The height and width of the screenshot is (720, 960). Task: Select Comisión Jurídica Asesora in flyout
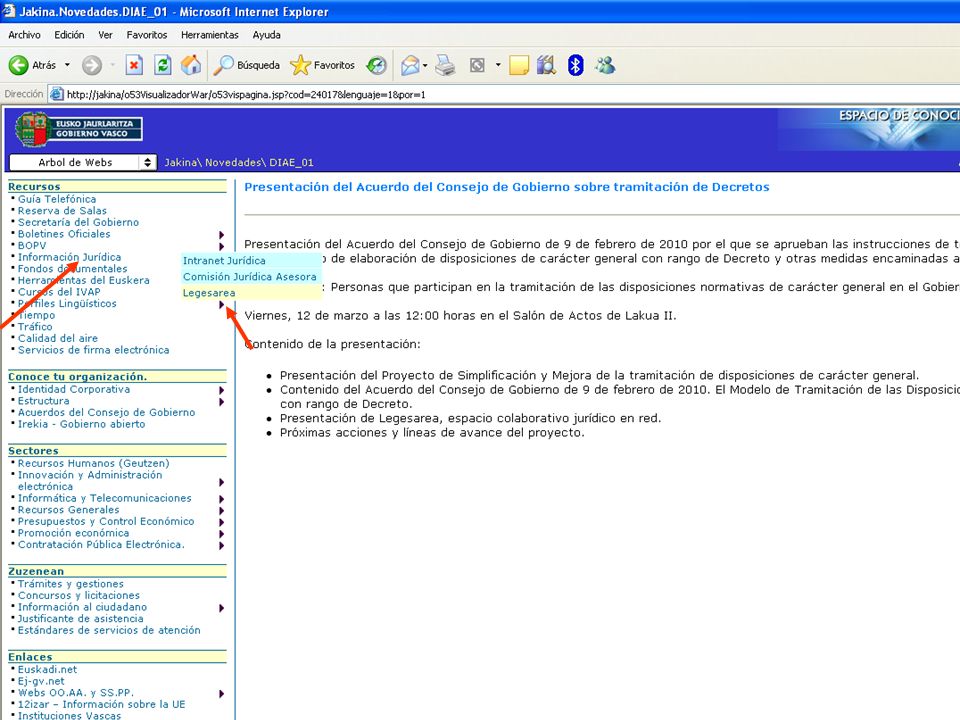251,277
